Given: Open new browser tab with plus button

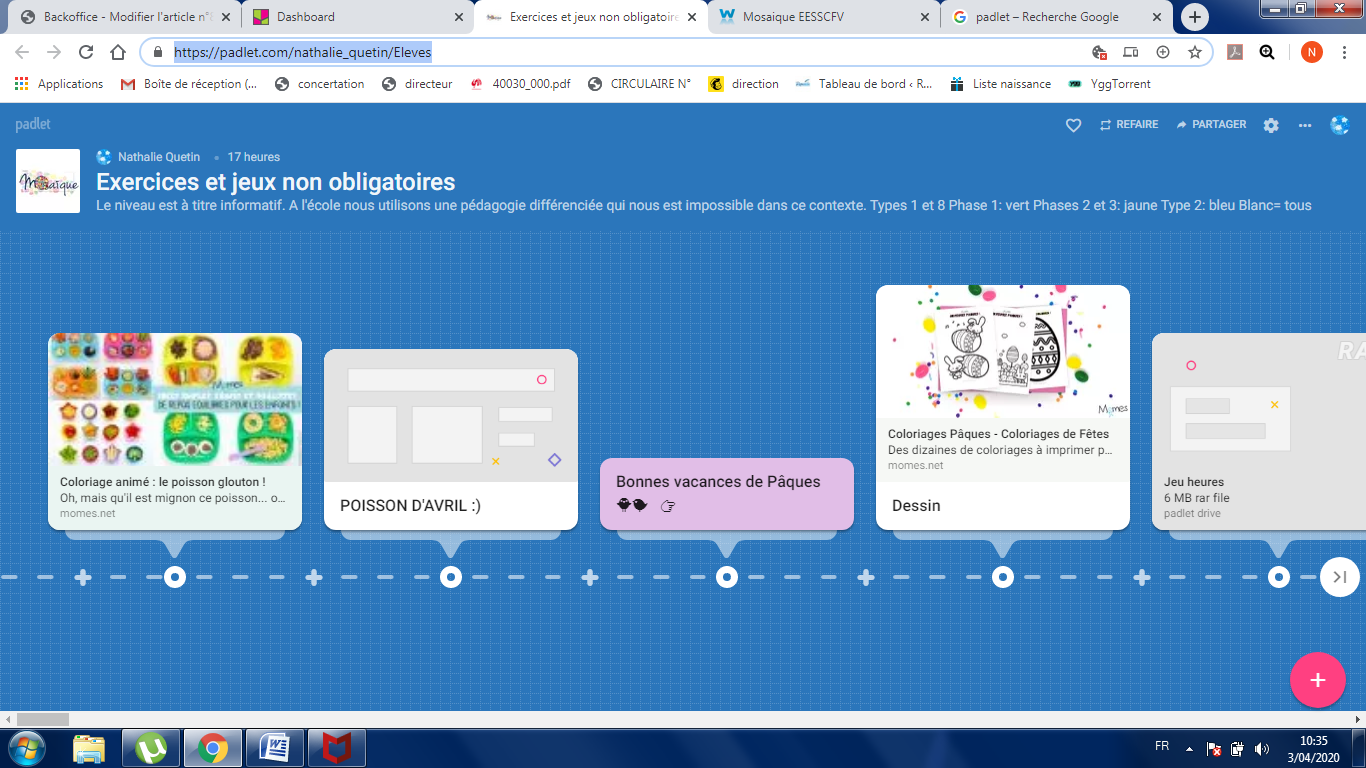Looking at the screenshot, I should click(x=1194, y=17).
